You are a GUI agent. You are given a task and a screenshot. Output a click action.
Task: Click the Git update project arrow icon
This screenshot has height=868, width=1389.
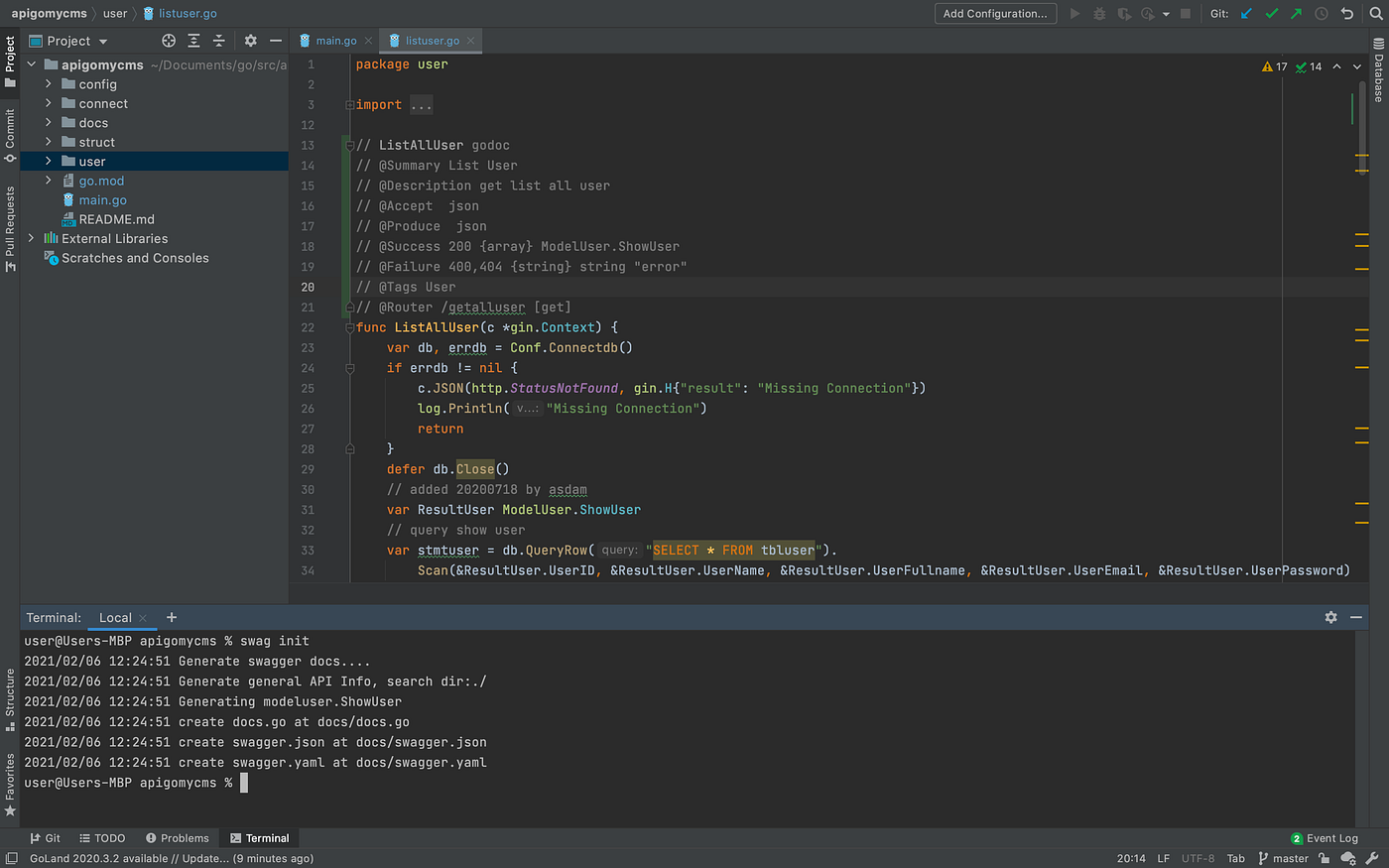click(x=1246, y=14)
